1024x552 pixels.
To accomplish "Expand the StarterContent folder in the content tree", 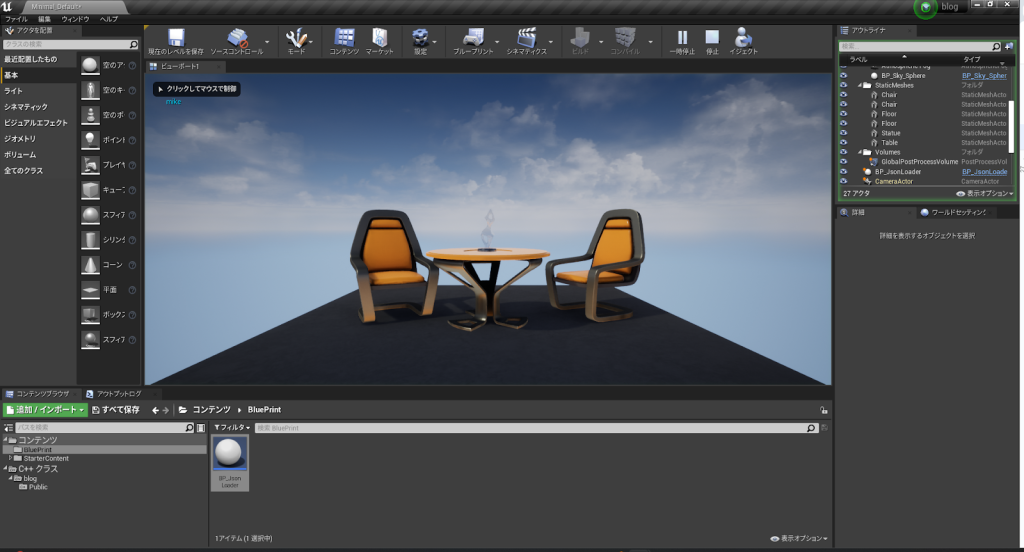I will 10,459.
